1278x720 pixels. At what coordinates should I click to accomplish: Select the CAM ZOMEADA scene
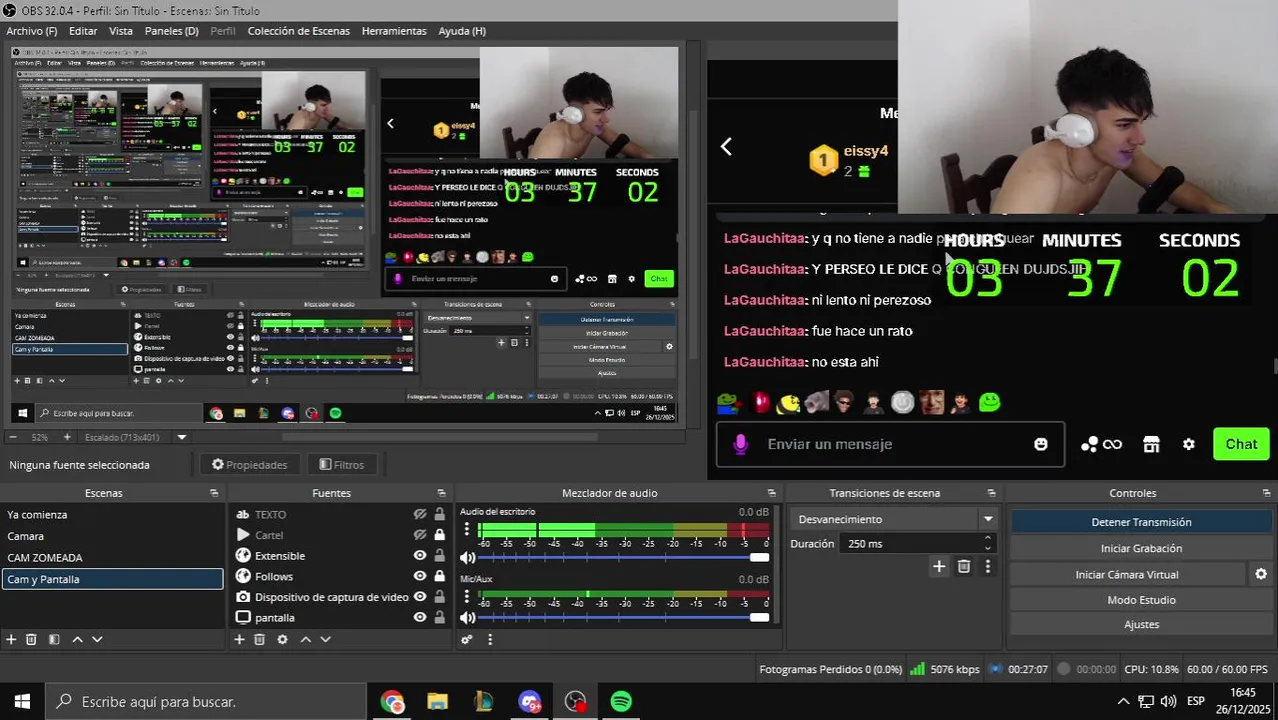[x=112, y=558]
